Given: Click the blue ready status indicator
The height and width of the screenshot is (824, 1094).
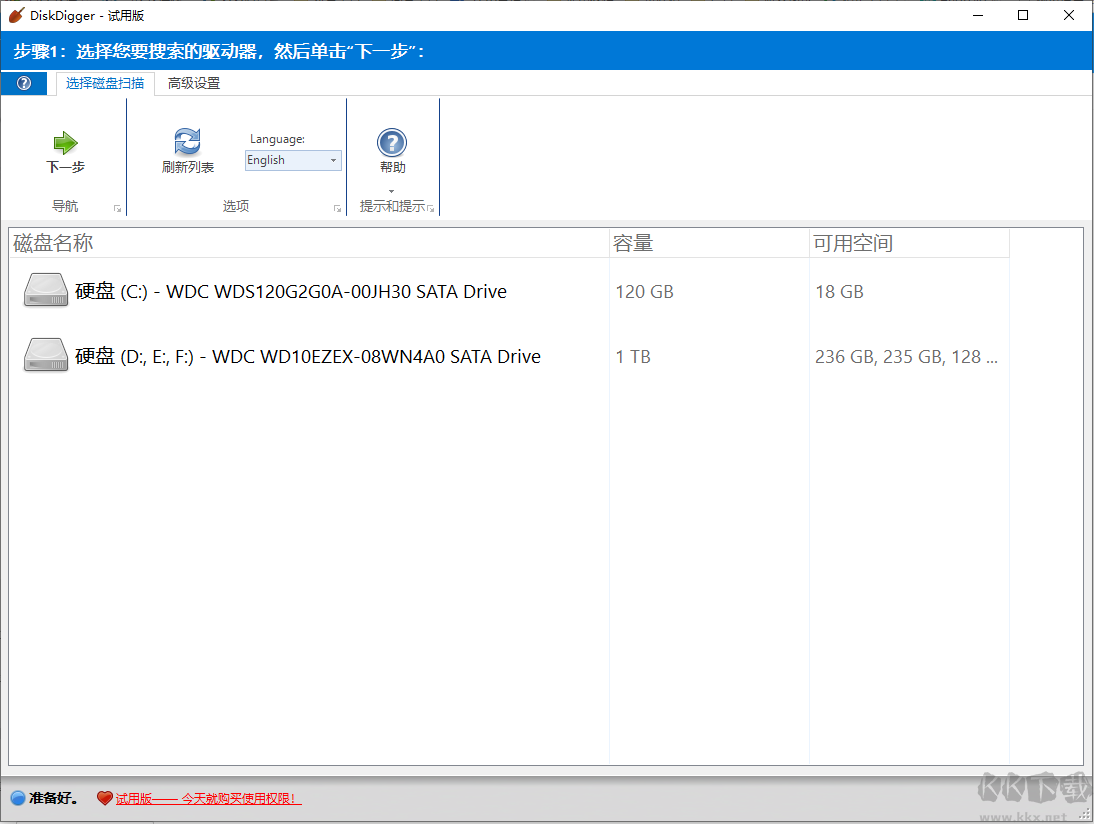Looking at the screenshot, I should click(x=18, y=798).
